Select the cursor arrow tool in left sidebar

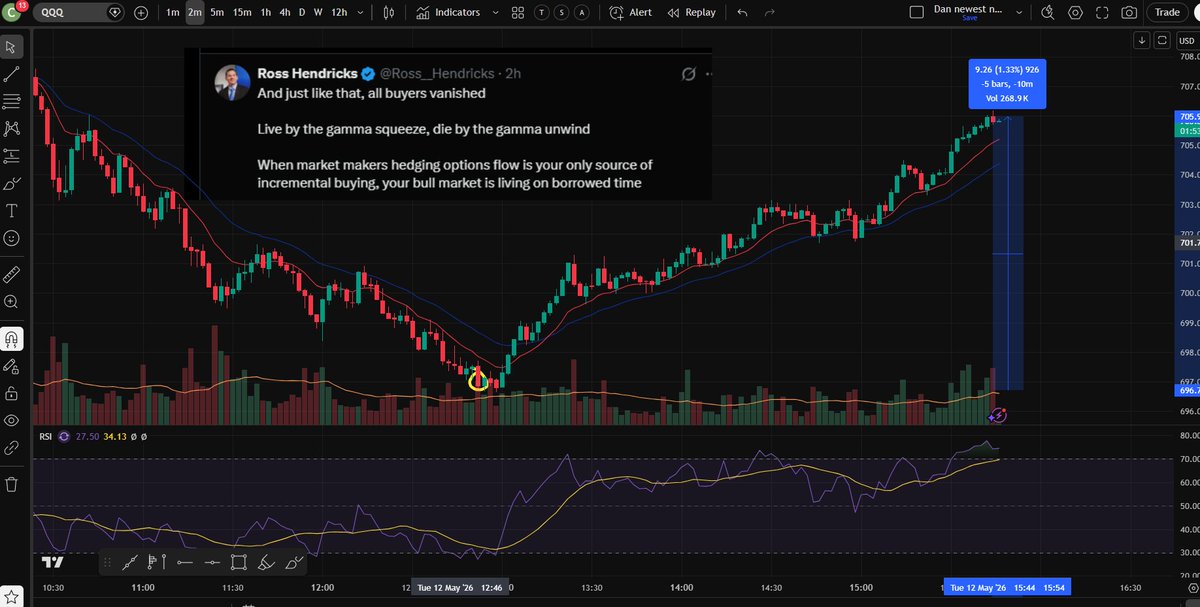click(11, 47)
